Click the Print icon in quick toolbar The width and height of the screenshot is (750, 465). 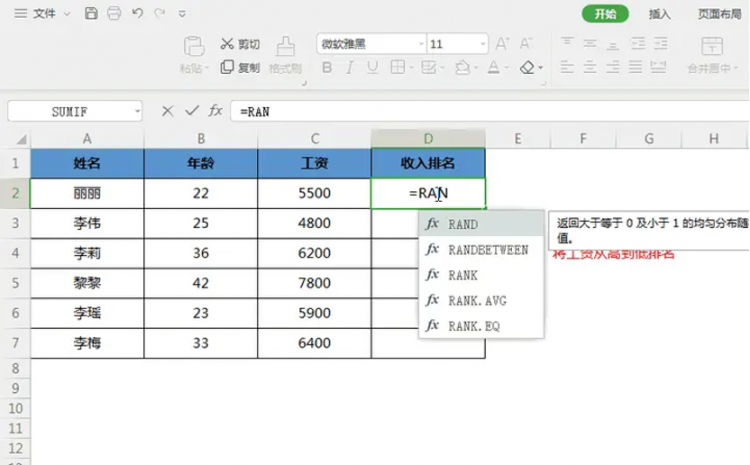(114, 13)
